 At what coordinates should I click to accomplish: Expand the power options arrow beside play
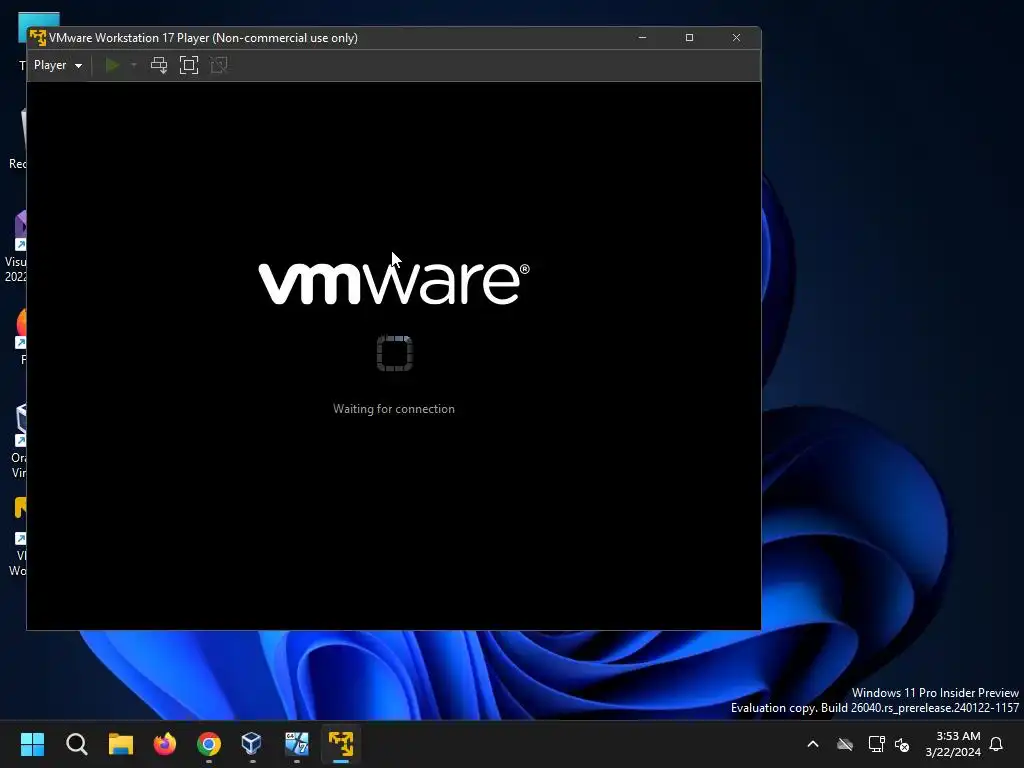(x=134, y=65)
